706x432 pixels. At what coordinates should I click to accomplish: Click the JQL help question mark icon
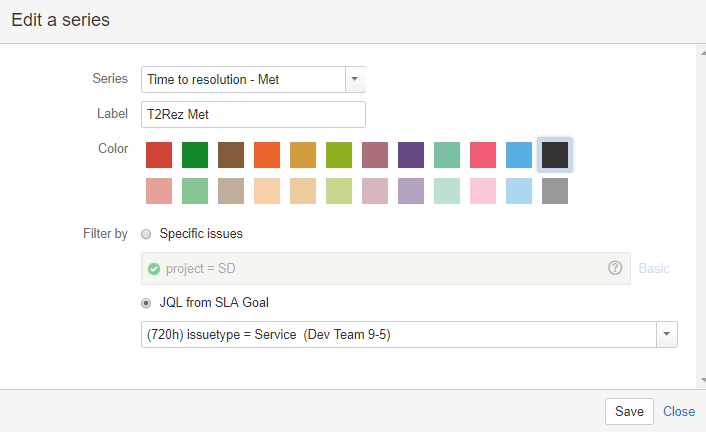click(x=615, y=268)
